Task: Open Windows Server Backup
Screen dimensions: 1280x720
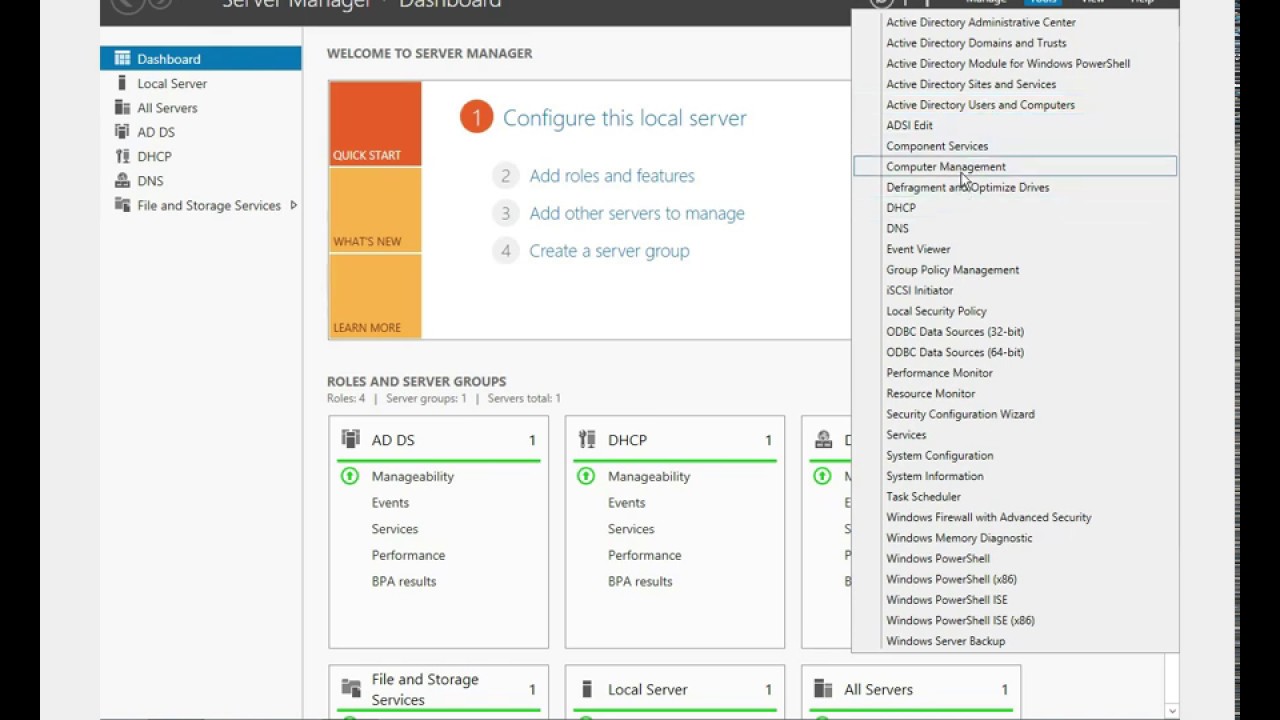Action: 945,641
